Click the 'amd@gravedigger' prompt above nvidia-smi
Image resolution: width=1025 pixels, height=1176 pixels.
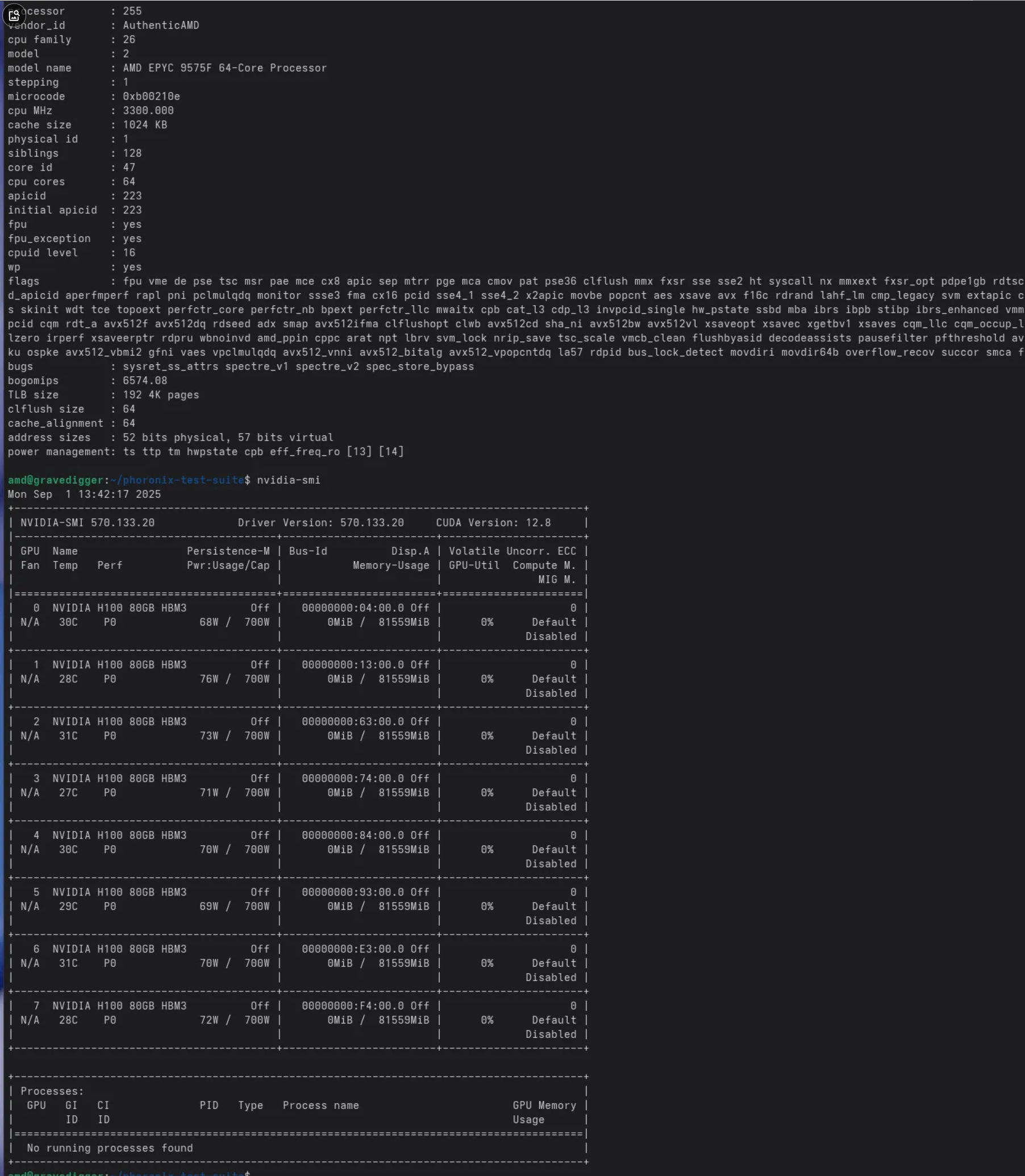pyautogui.click(x=56, y=480)
